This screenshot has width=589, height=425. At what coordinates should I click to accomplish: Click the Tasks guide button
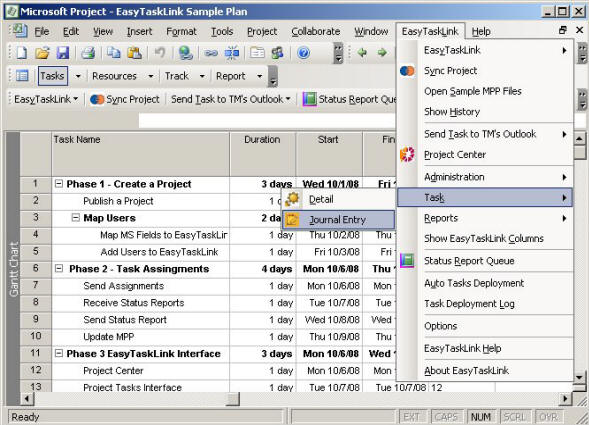click(52, 76)
